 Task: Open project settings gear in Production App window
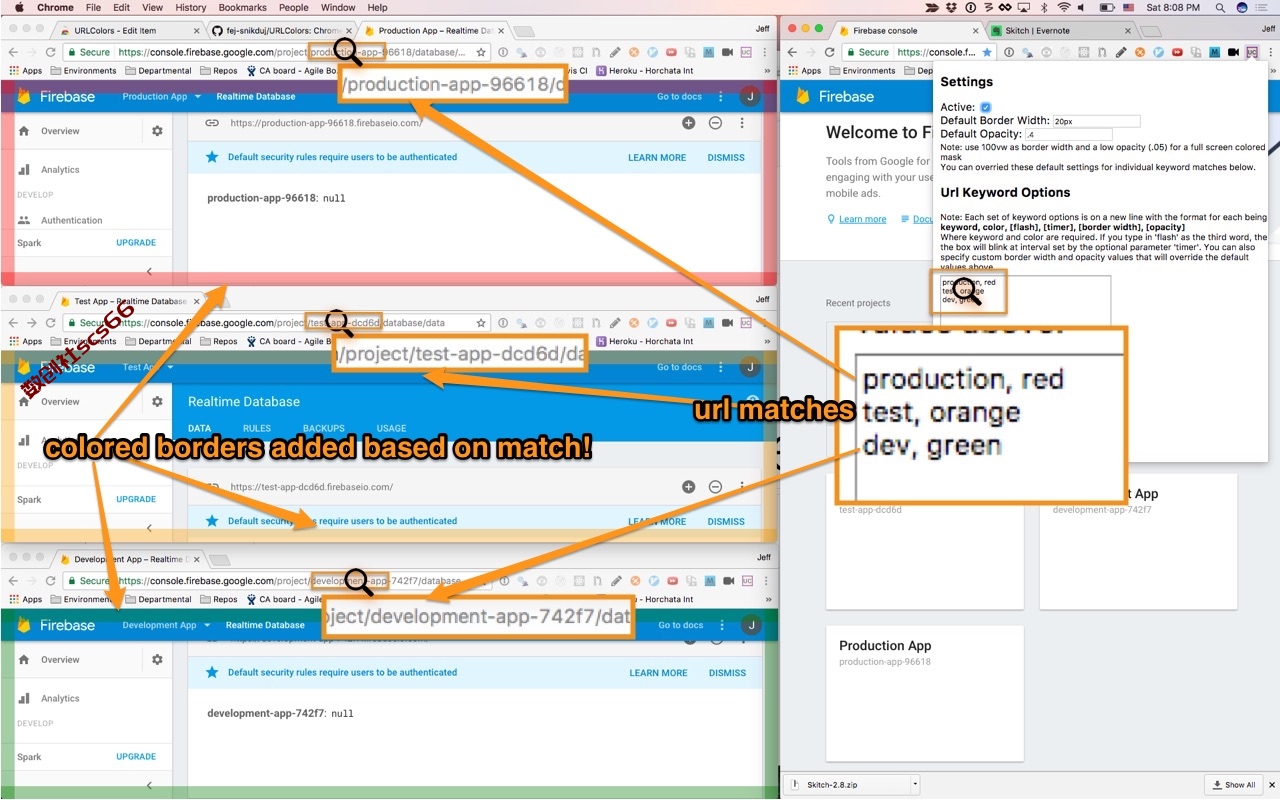tap(157, 131)
